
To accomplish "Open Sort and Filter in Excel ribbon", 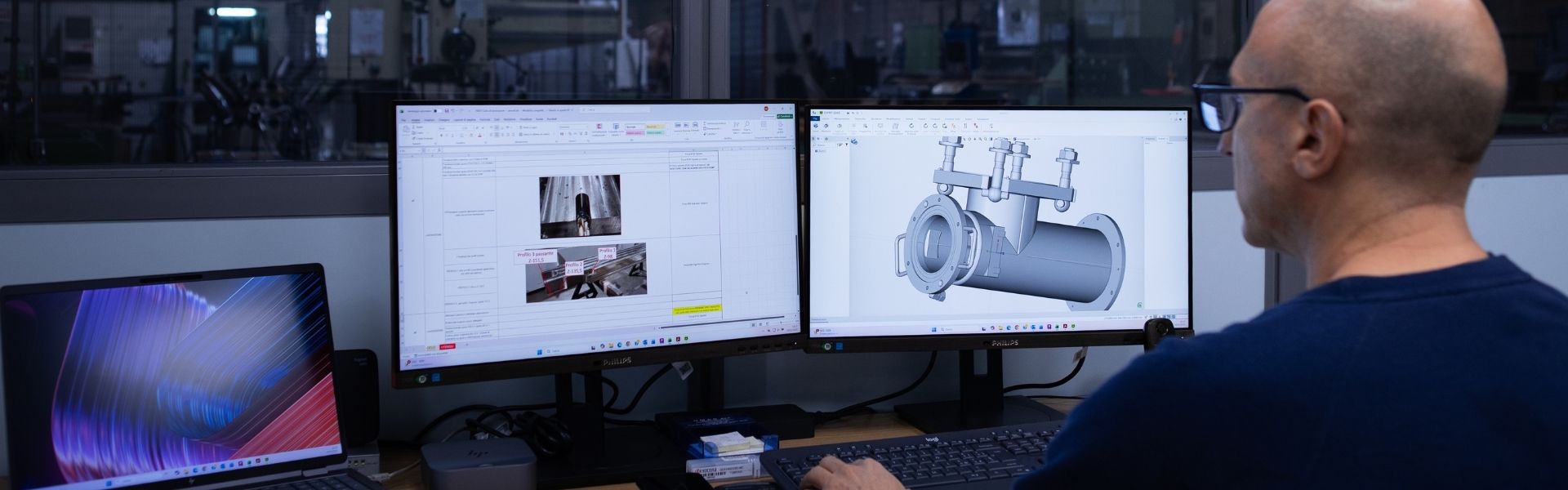I will [x=736, y=127].
